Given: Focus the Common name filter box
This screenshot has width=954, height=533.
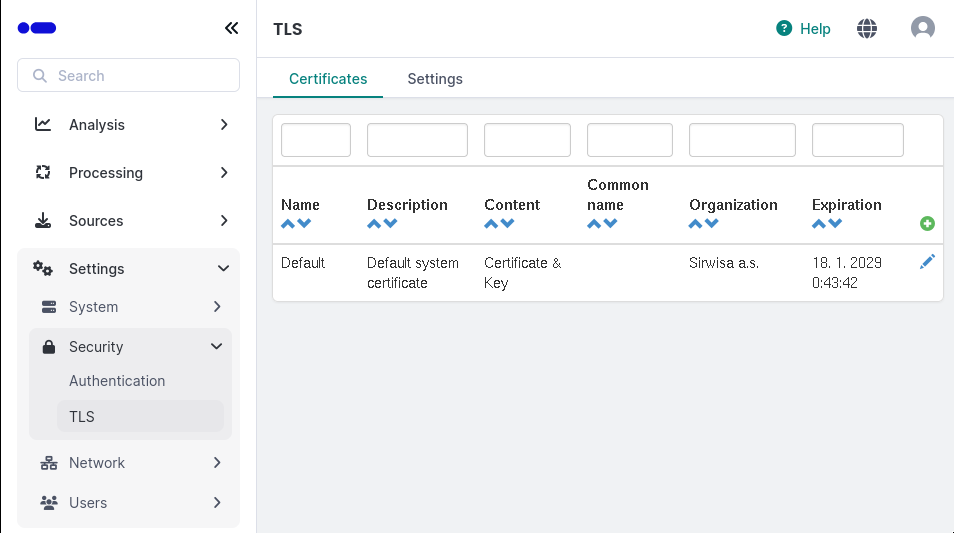Looking at the screenshot, I should click(630, 141).
